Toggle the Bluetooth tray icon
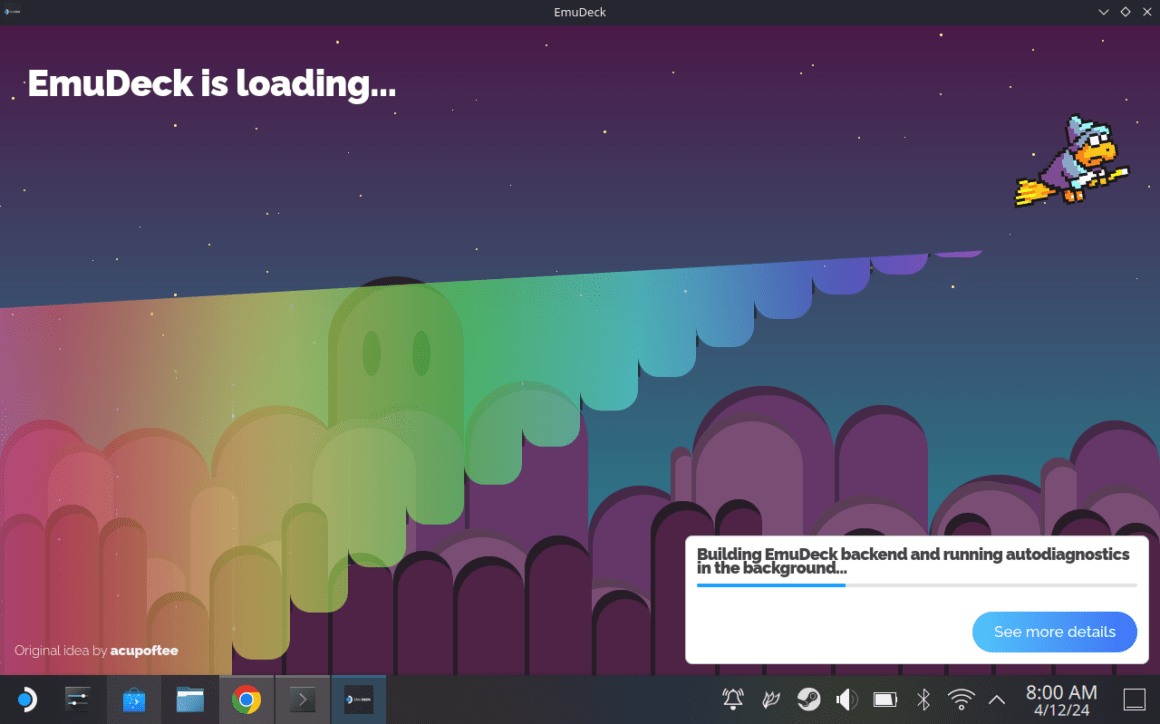 pyautogui.click(x=923, y=699)
